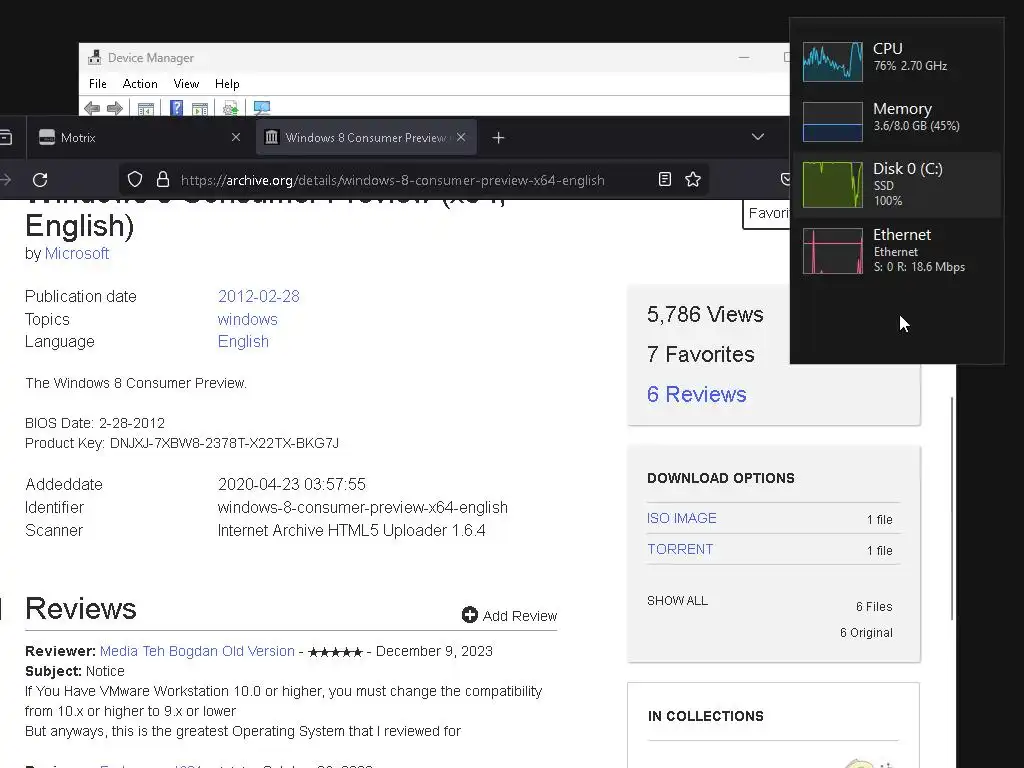
Task: Click the IN COLLECTIONS heading
Action: click(x=705, y=716)
